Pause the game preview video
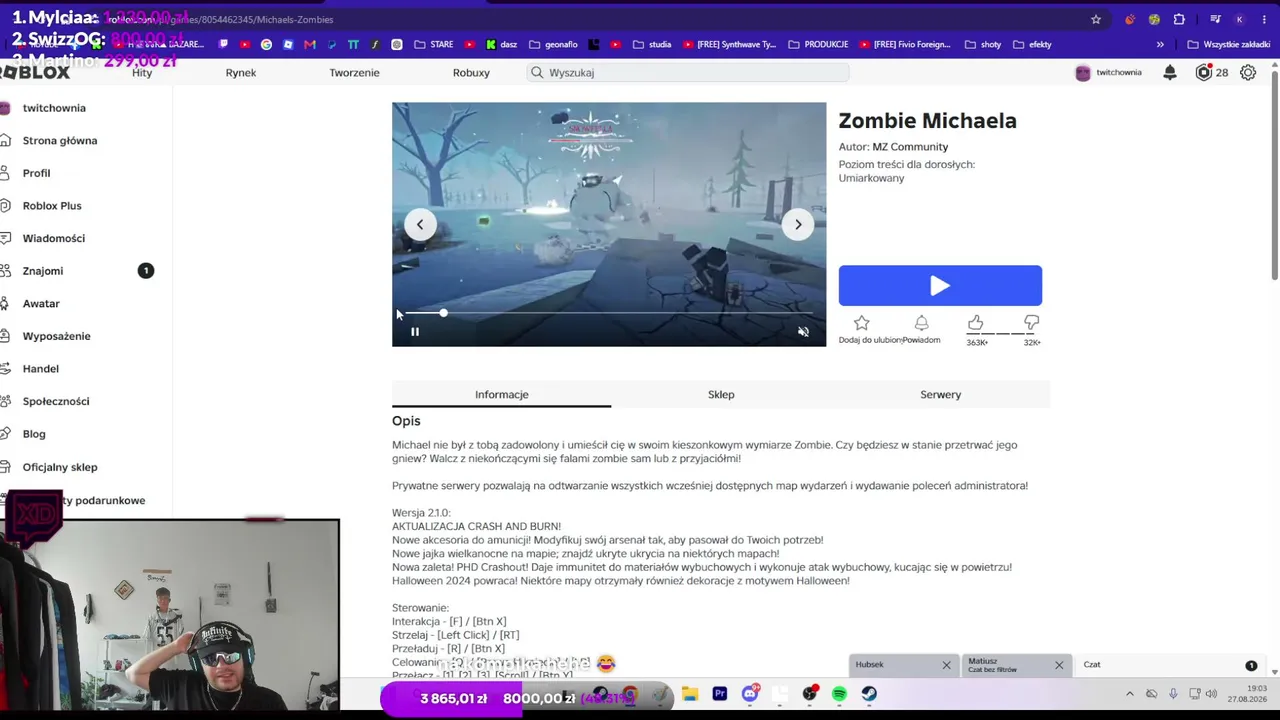 pyautogui.click(x=414, y=332)
